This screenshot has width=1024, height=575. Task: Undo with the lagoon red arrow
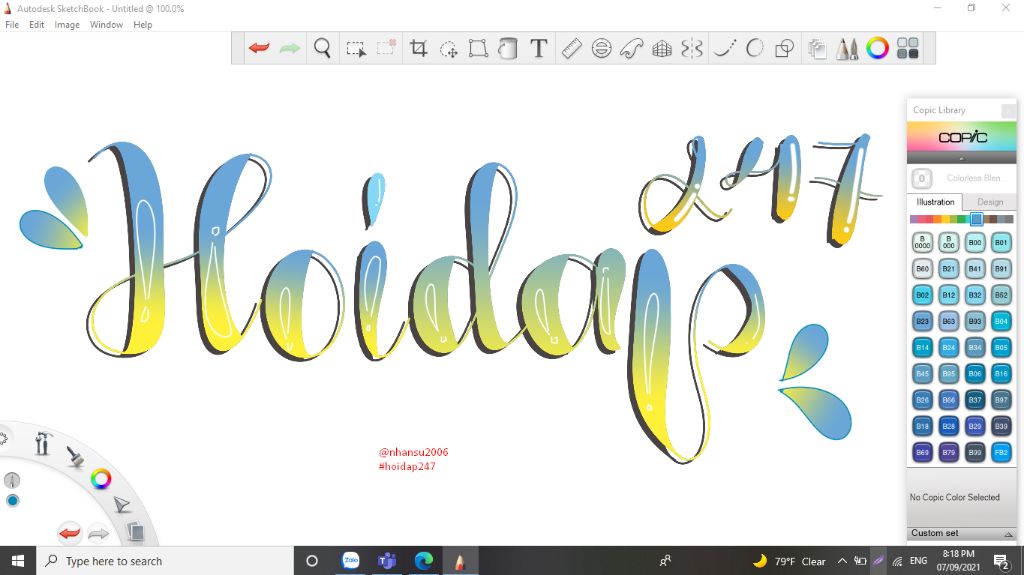(x=70, y=533)
